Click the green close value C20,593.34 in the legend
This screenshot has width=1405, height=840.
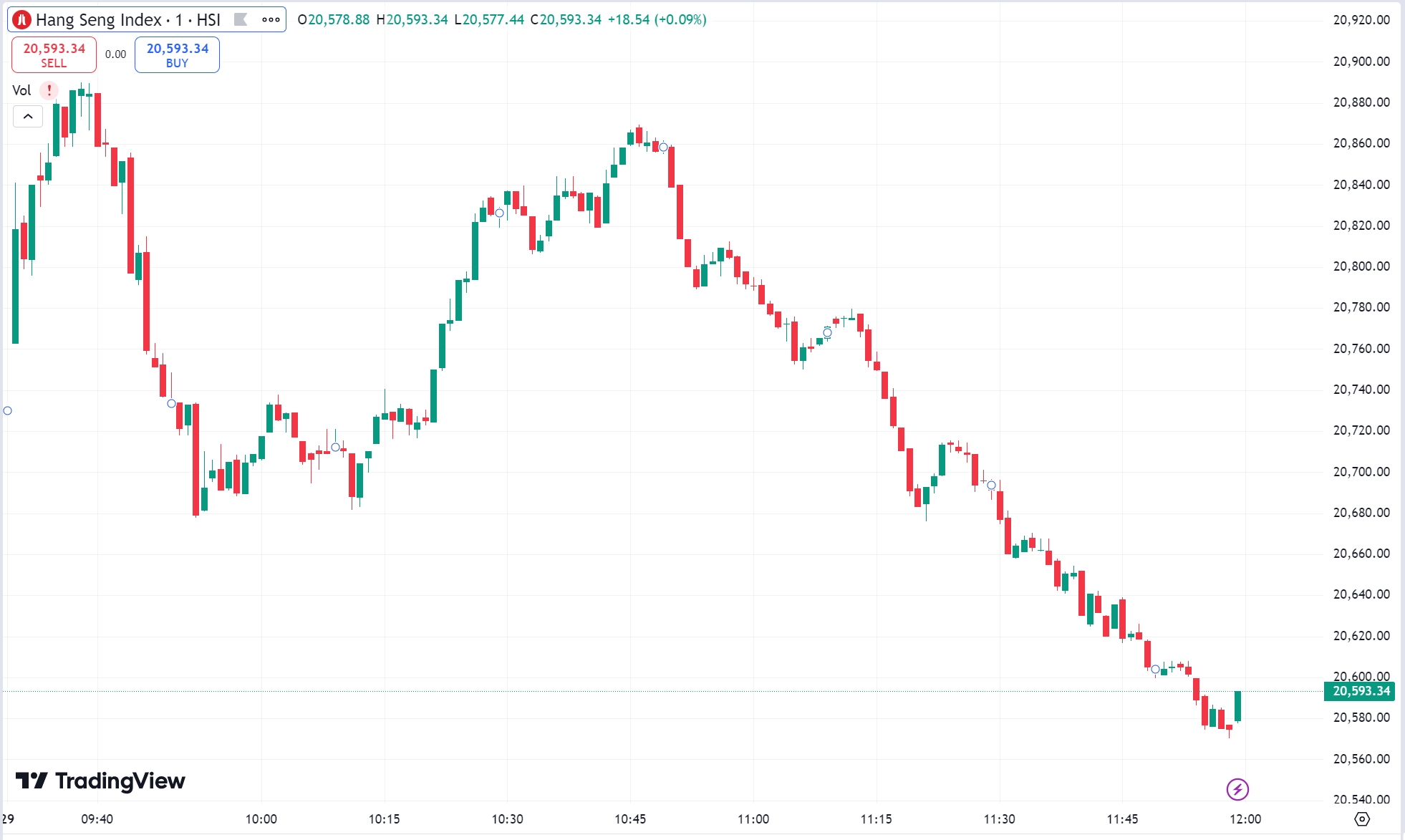click(567, 20)
